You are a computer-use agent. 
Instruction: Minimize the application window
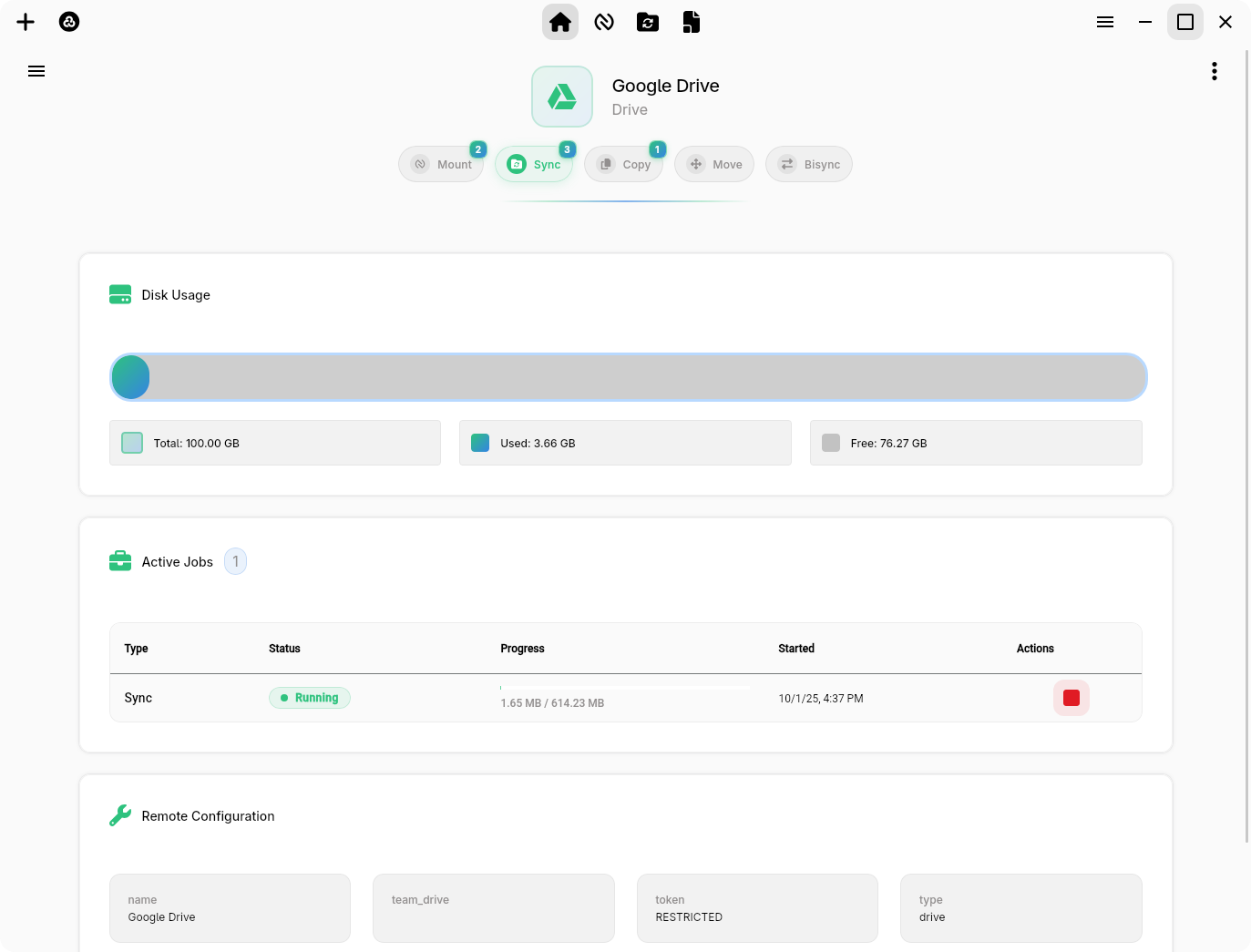(1145, 22)
